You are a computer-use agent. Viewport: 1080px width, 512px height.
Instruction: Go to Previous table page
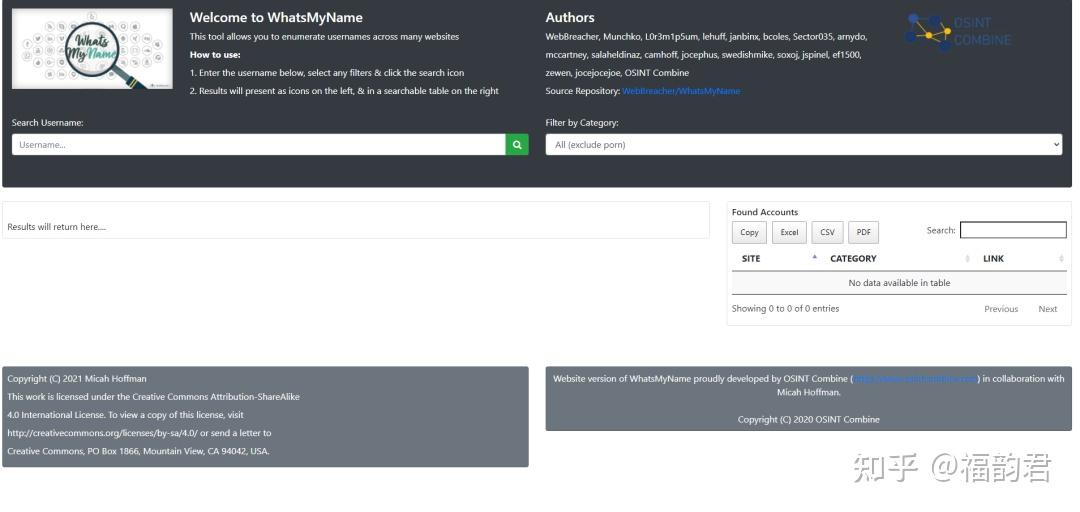click(1000, 309)
